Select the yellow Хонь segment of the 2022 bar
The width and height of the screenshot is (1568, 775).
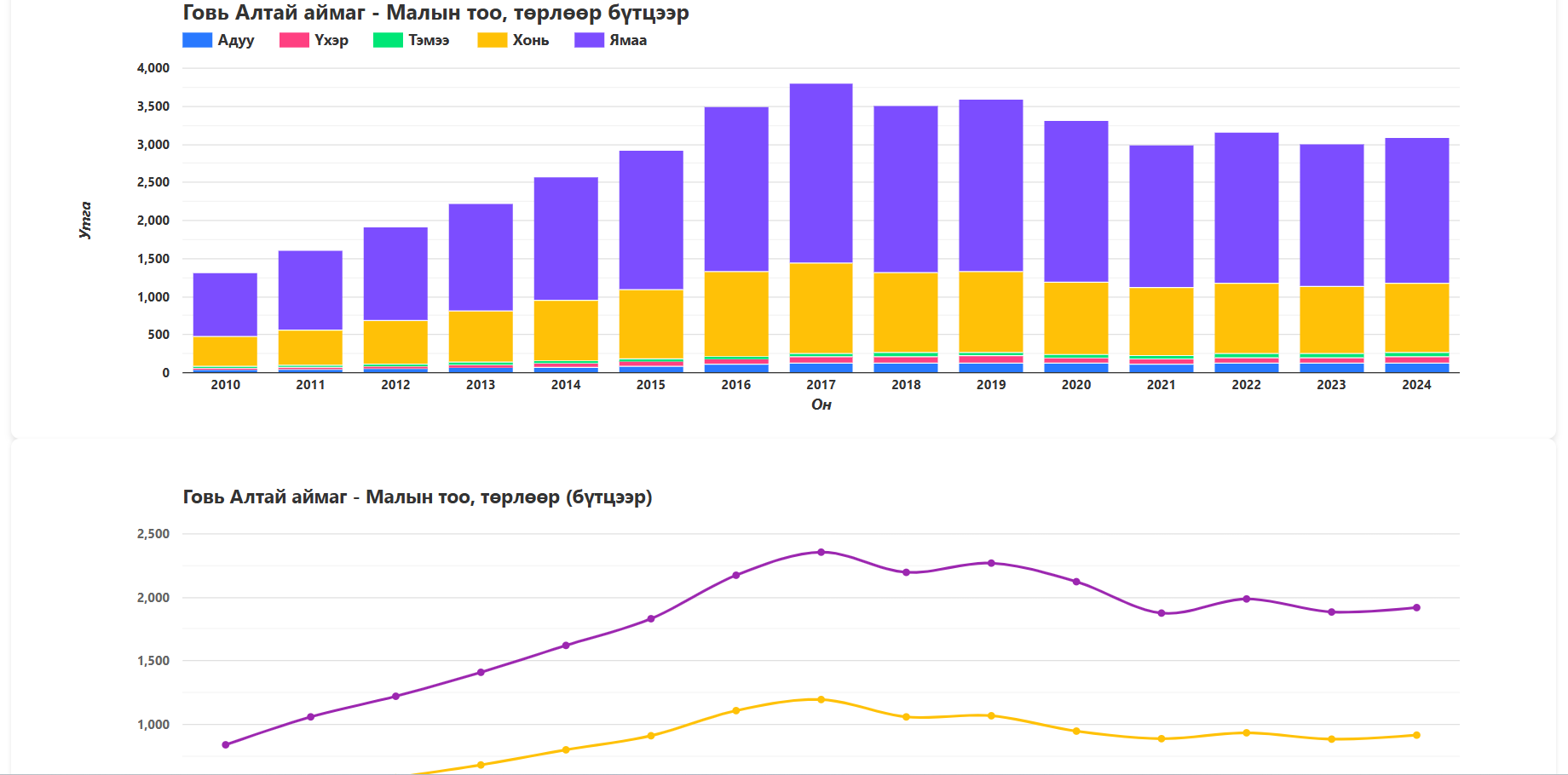[1247, 319]
